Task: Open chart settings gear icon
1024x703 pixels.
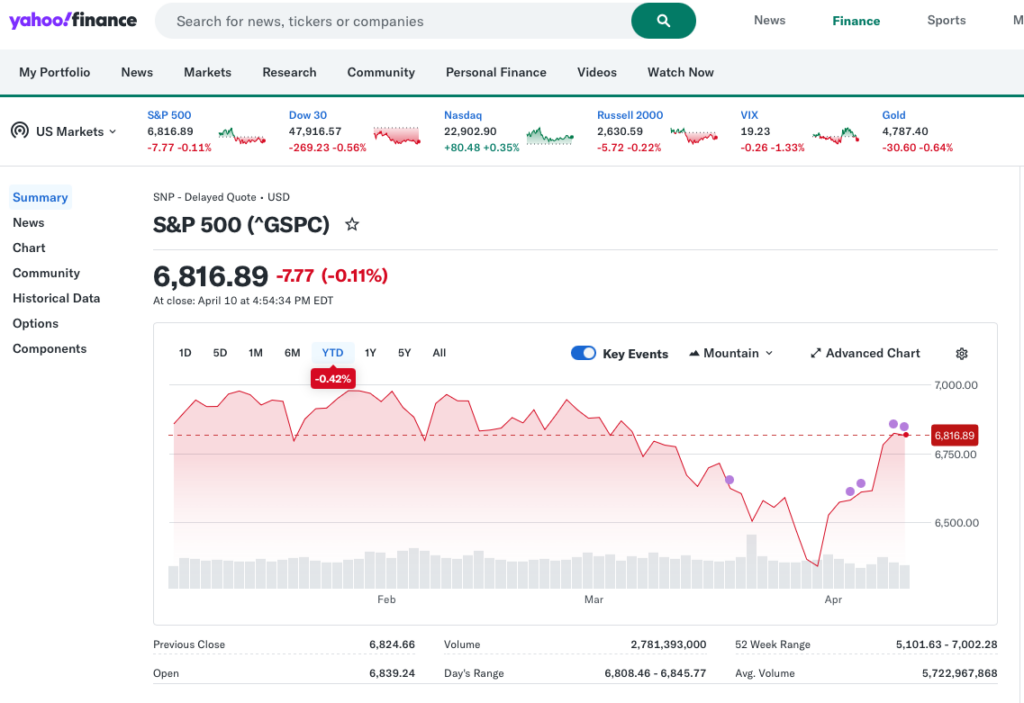Action: [x=961, y=354]
